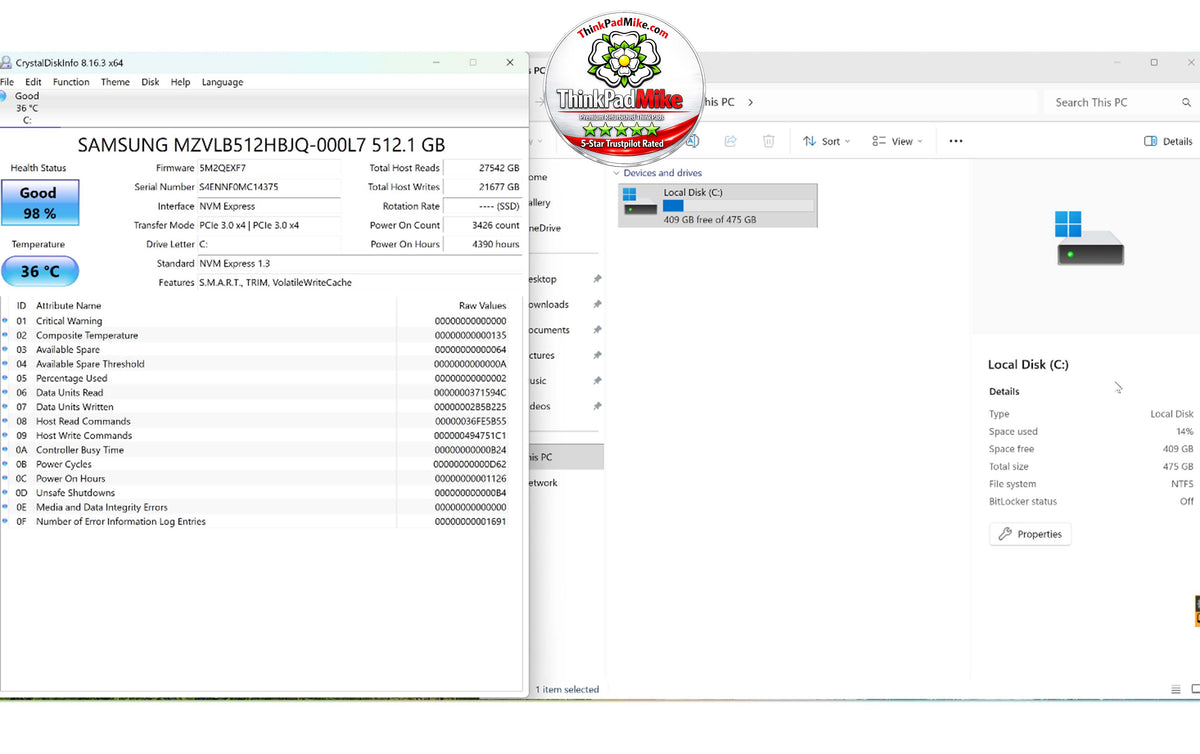The width and height of the screenshot is (1200, 754).
Task: Select the Number of Error Information Log Entries row
Action: (262, 521)
